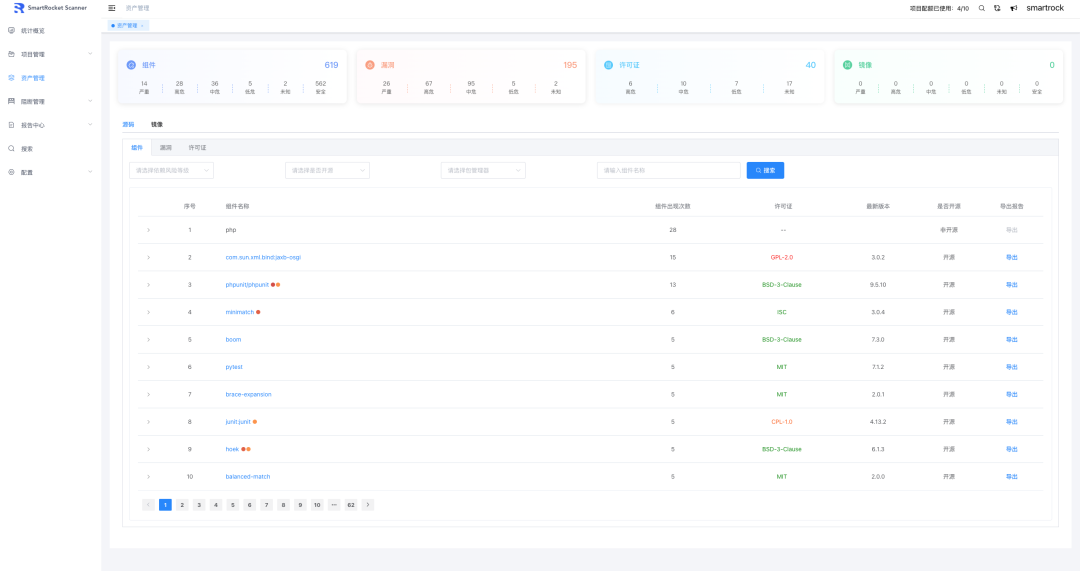This screenshot has width=1080, height=571.
Task: Click the search magnifier icon in top bar
Action: click(x=981, y=8)
